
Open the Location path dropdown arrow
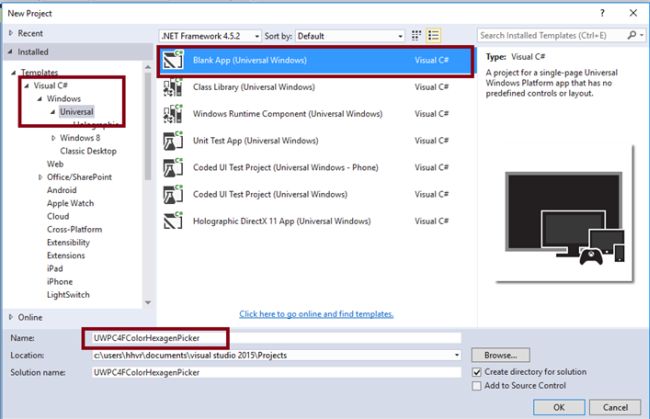[x=456, y=355]
